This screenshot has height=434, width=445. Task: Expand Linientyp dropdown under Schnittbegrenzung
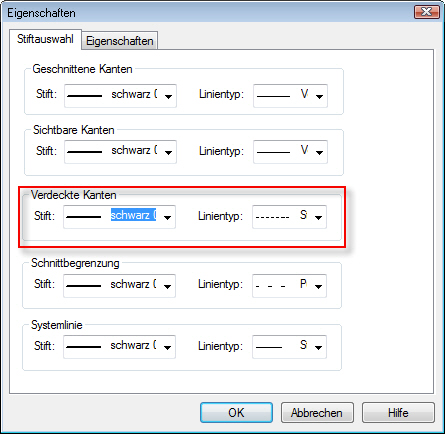[289, 286]
